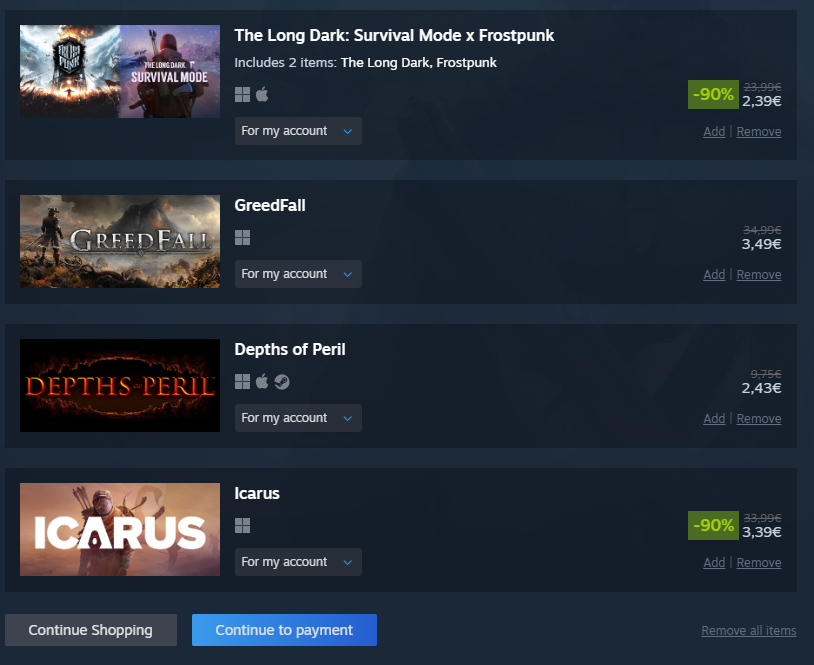Click Add link for Depths of Peril
The height and width of the screenshot is (665, 814).
(x=714, y=418)
